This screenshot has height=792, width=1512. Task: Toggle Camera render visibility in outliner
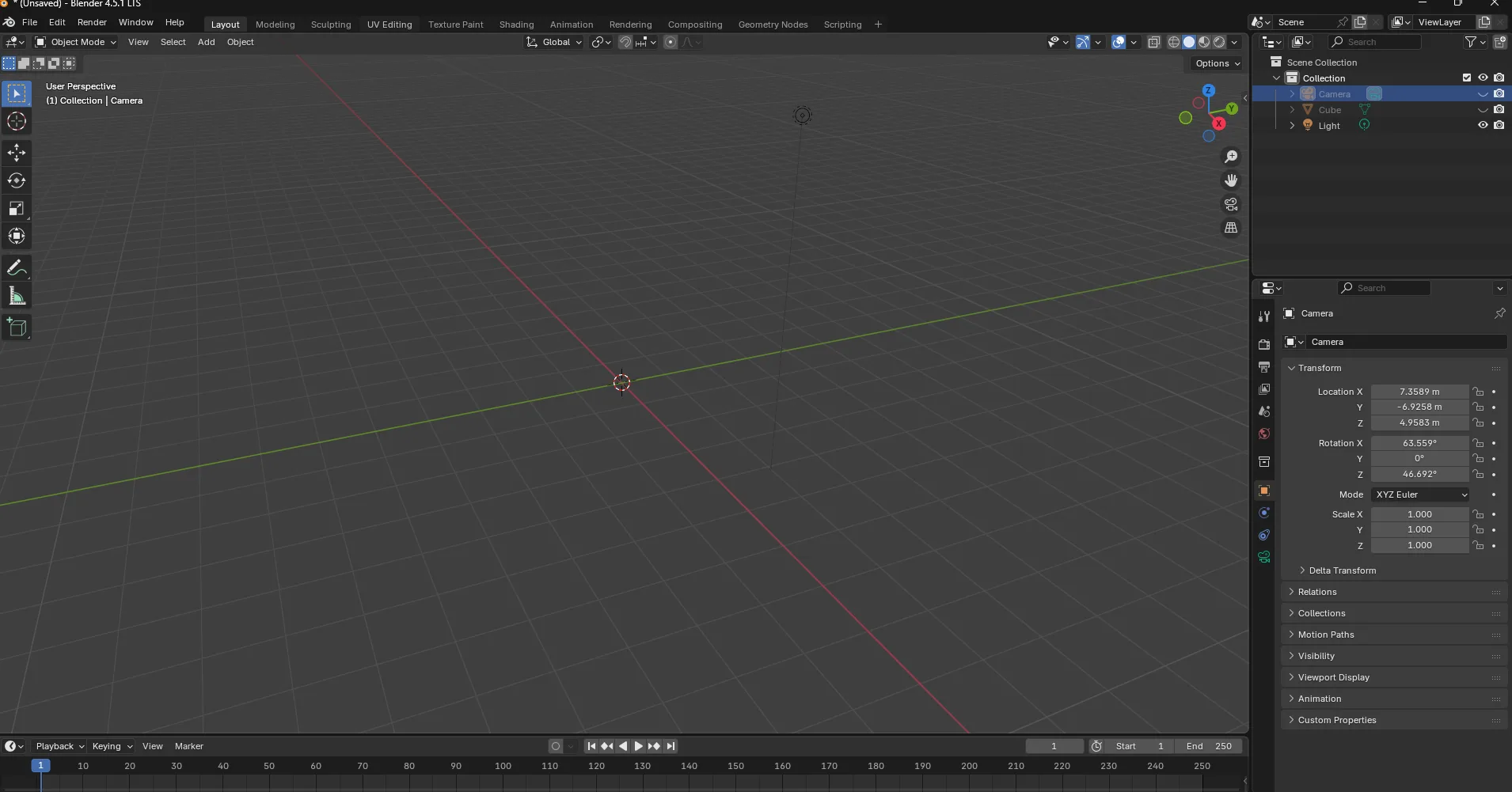[x=1499, y=93]
